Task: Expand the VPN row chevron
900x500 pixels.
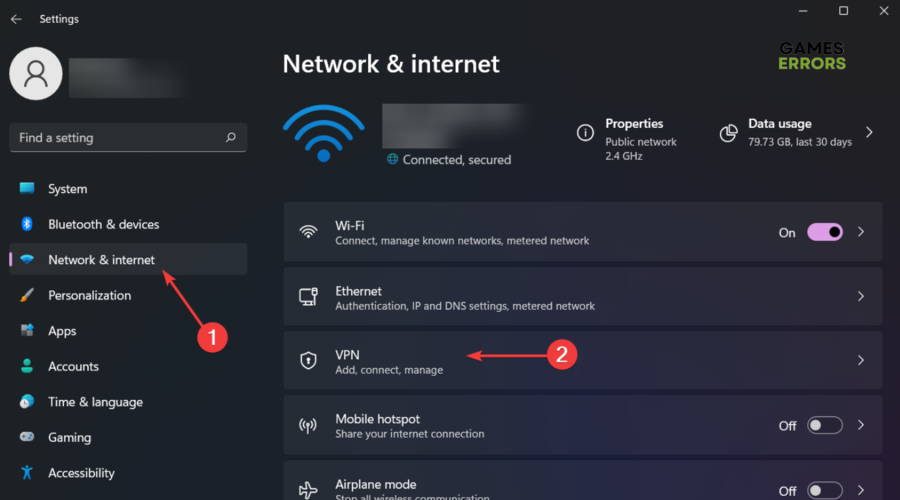Action: pos(861,360)
